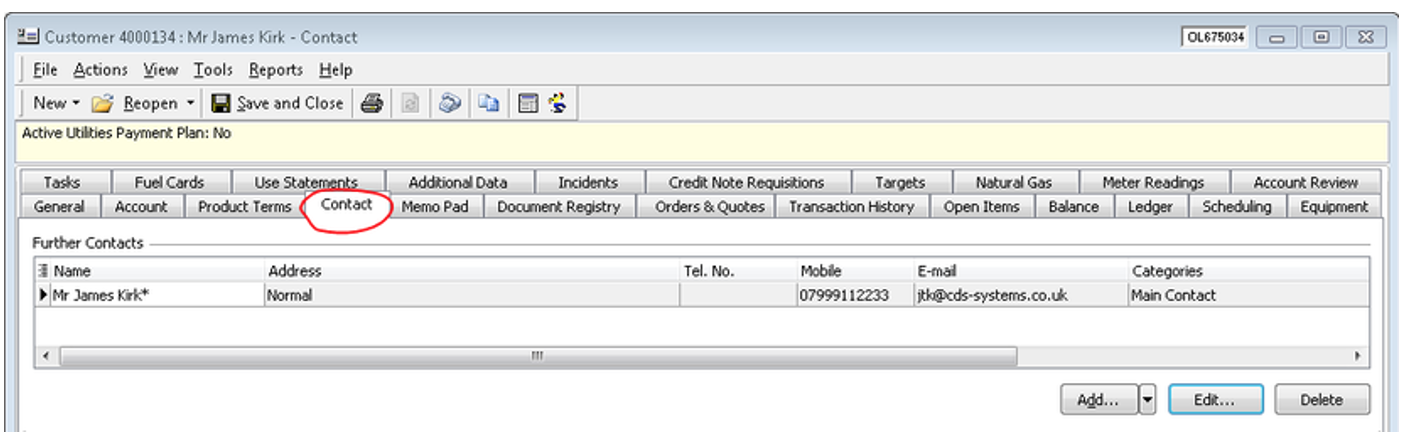Click the telephone icon in the toolbar

451,103
